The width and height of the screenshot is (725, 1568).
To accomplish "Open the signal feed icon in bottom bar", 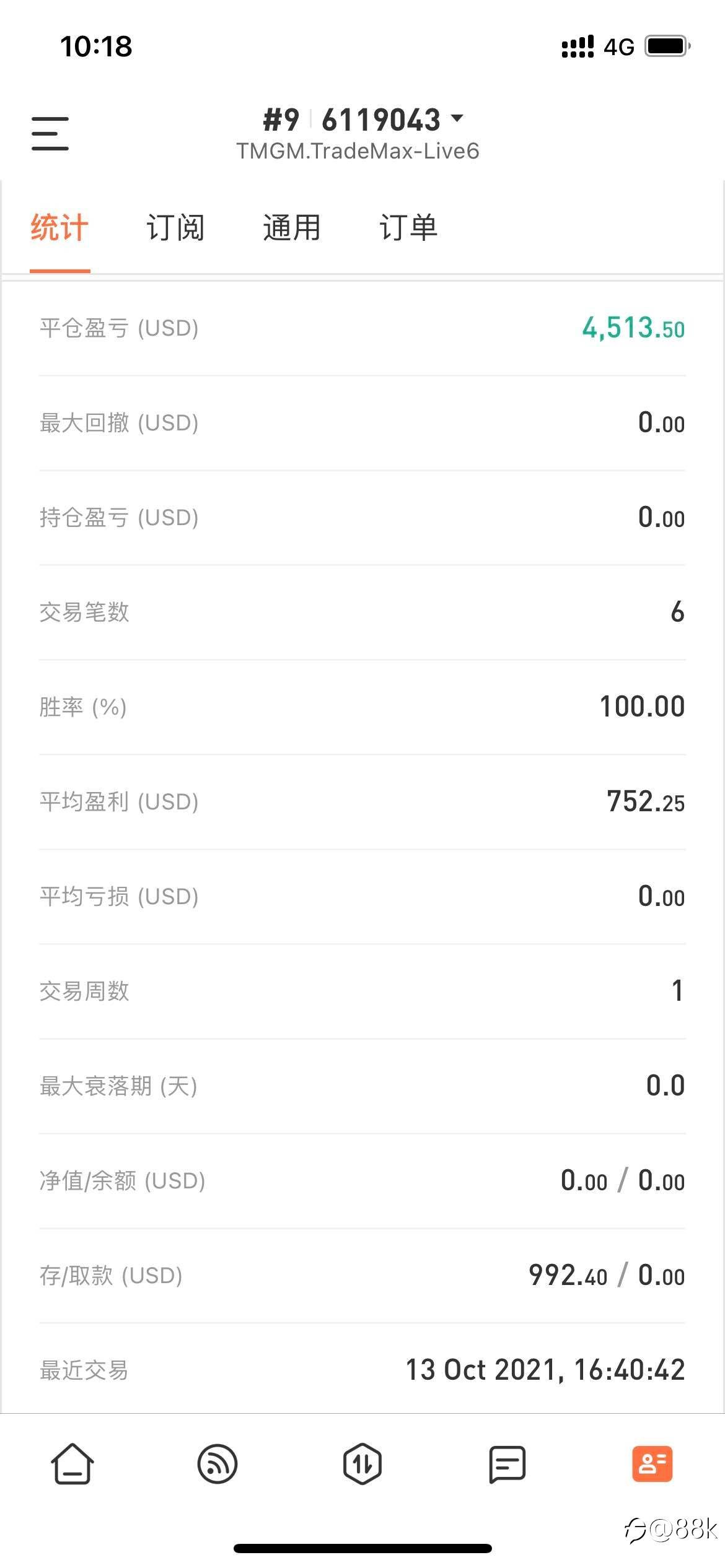I will coord(217,1464).
